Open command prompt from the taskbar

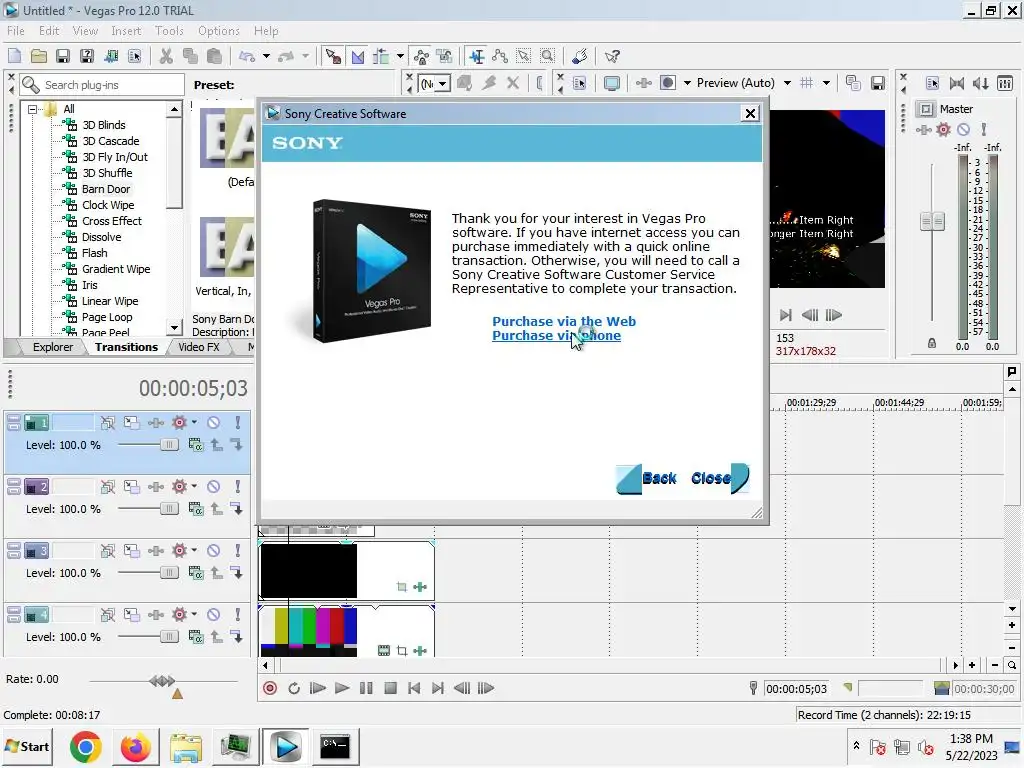coord(335,746)
